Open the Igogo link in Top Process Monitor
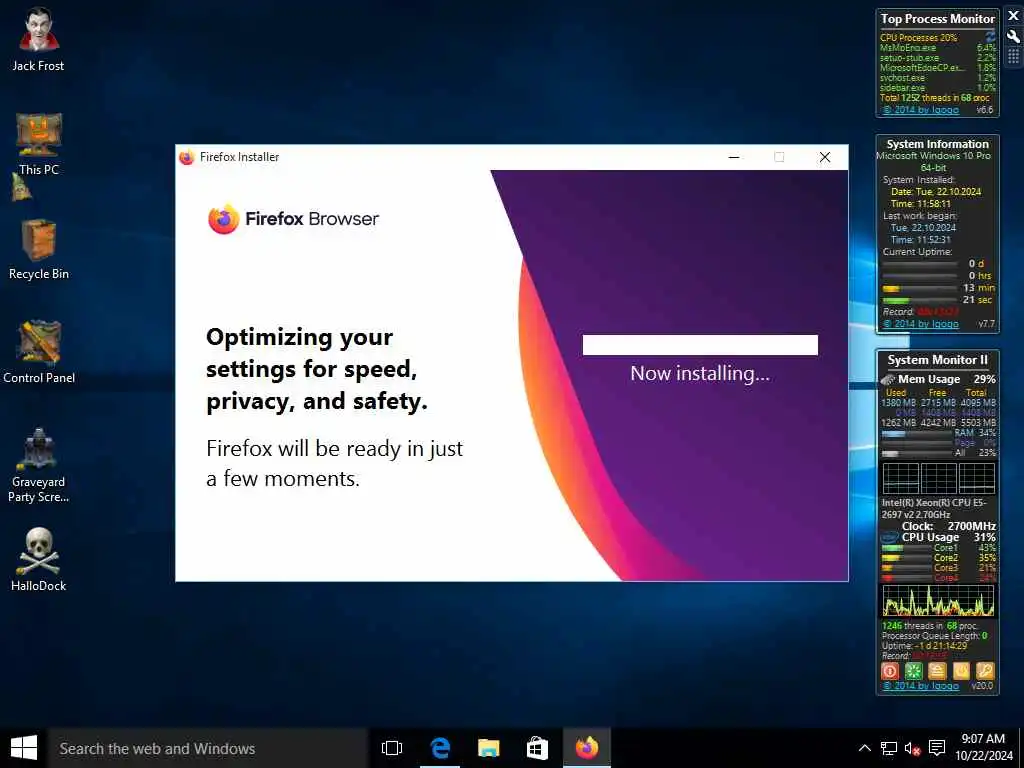 (921, 110)
